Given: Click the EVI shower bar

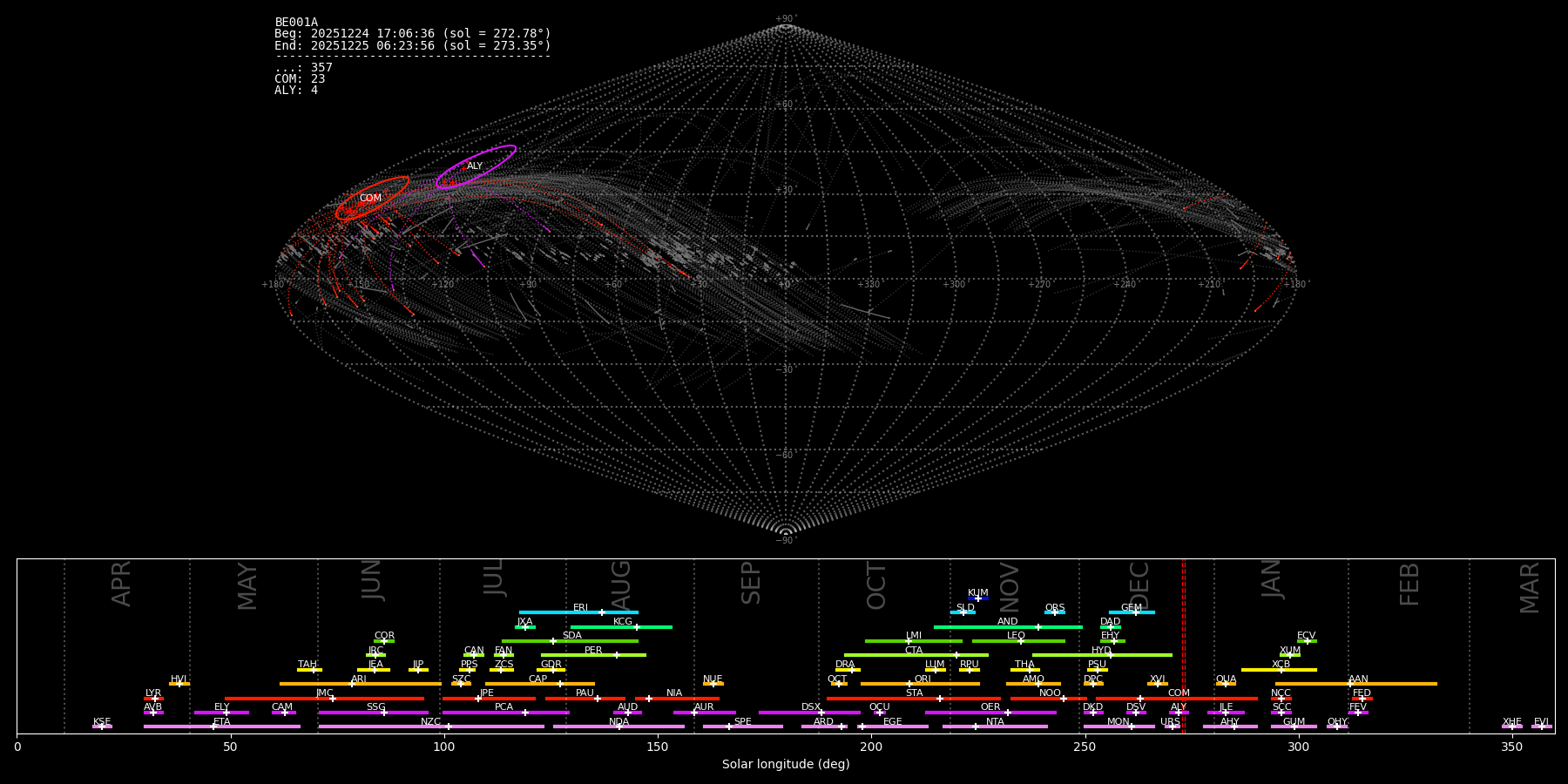Looking at the screenshot, I should coord(1542,727).
